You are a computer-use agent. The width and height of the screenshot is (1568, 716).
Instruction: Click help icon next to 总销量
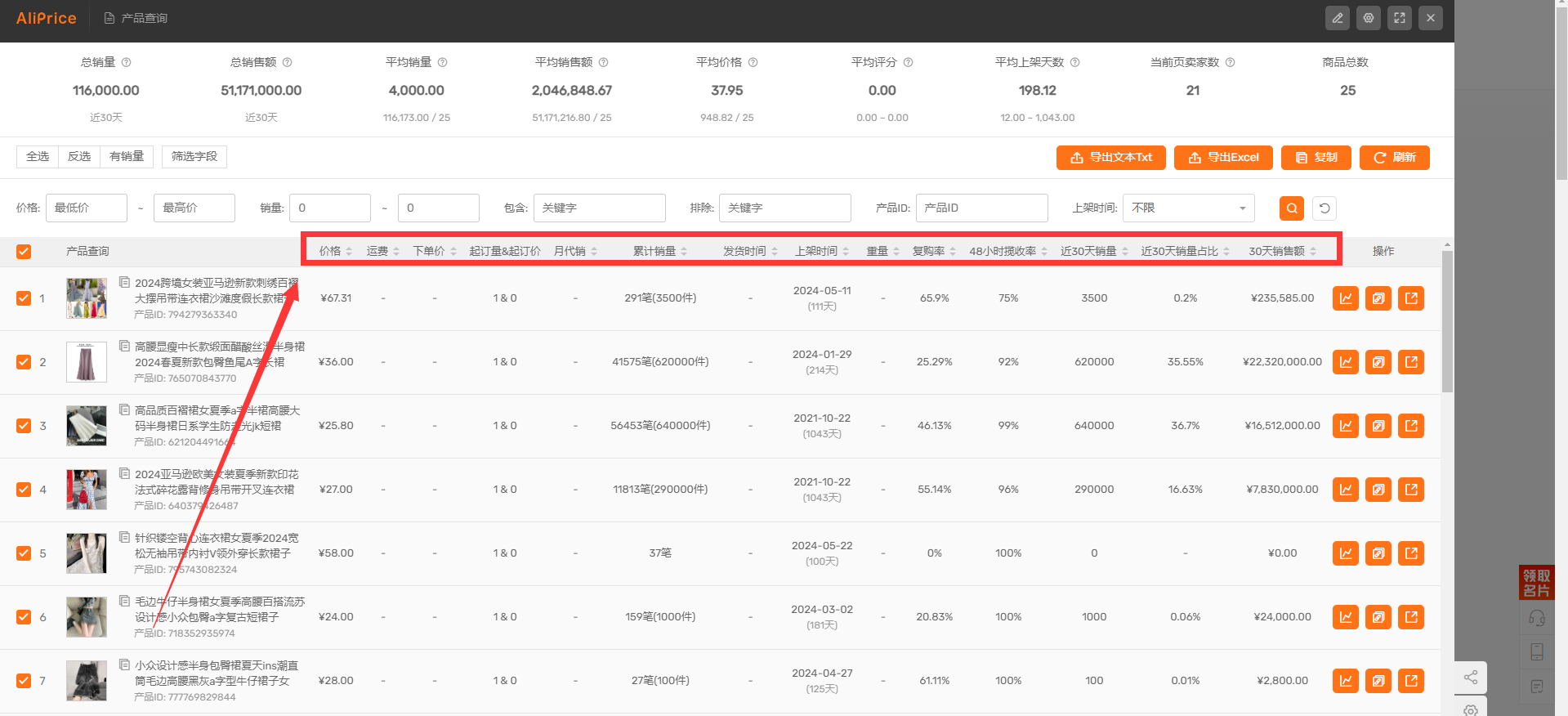click(x=127, y=62)
